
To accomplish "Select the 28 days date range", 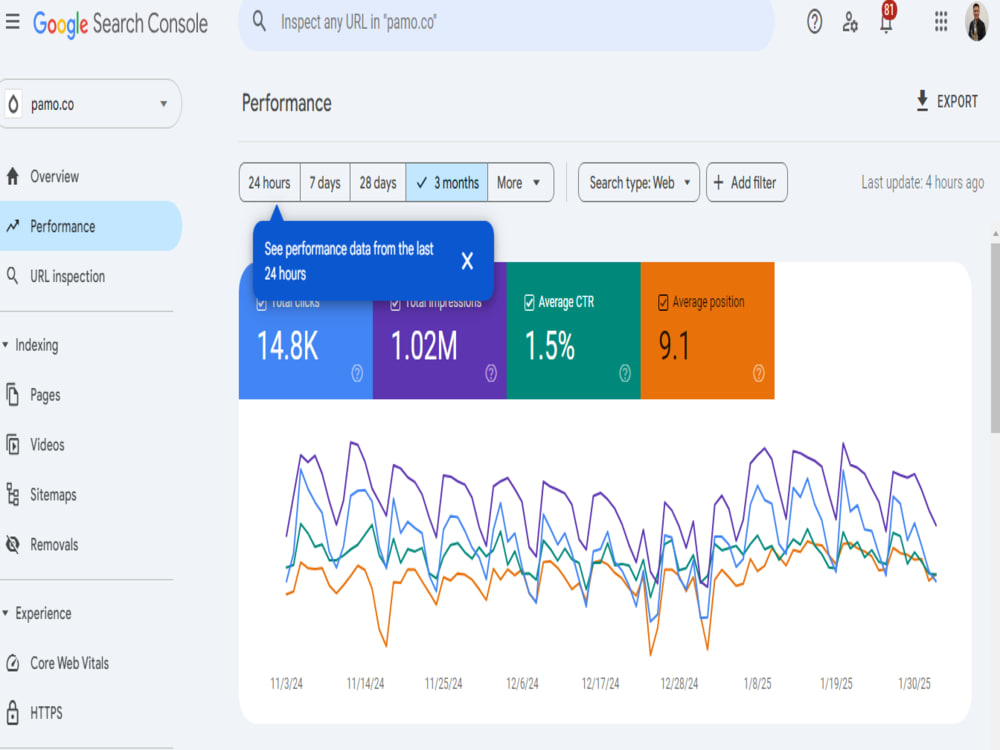I will pos(378,182).
